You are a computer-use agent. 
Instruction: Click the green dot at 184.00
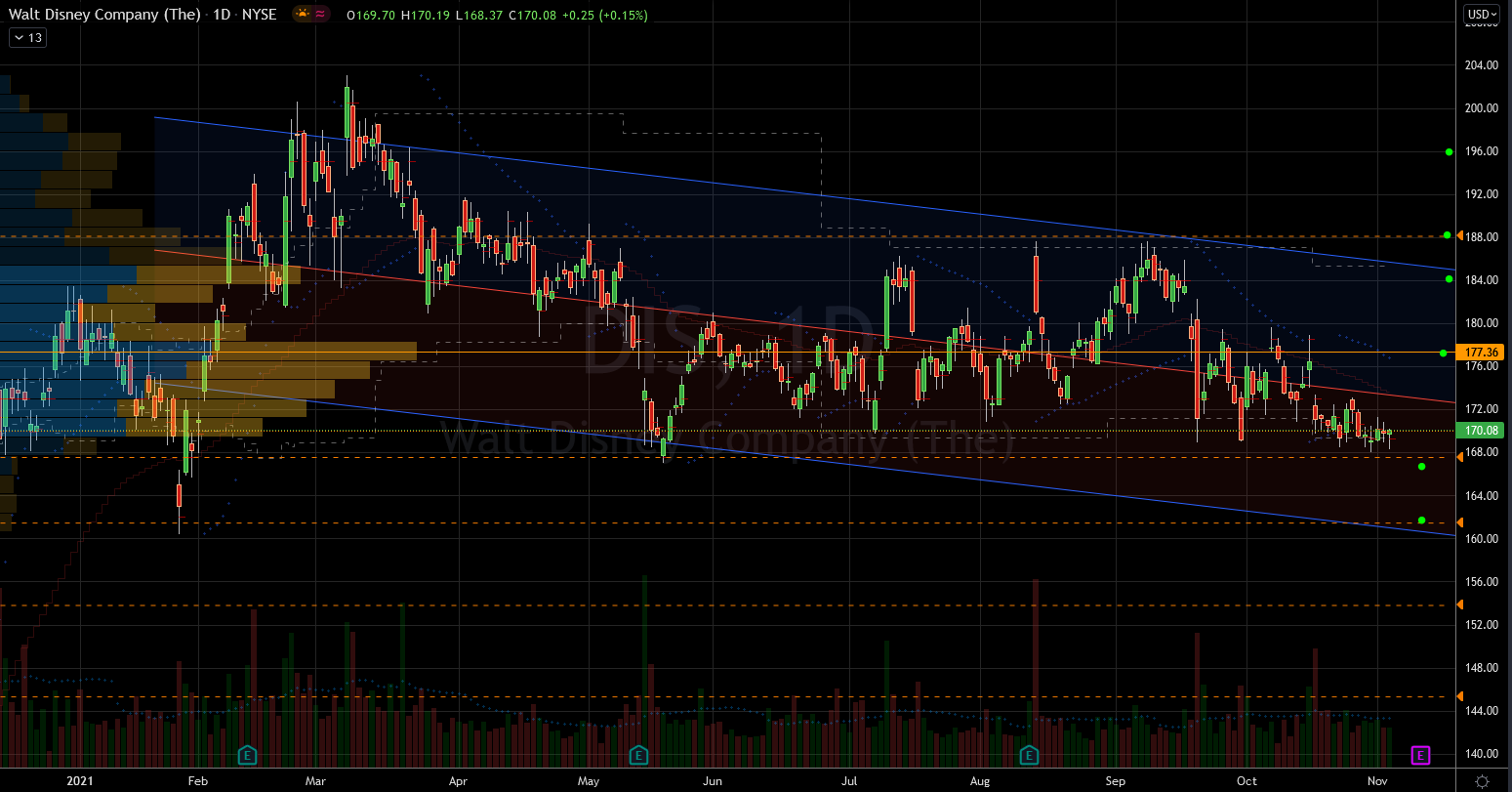pyautogui.click(x=1449, y=278)
